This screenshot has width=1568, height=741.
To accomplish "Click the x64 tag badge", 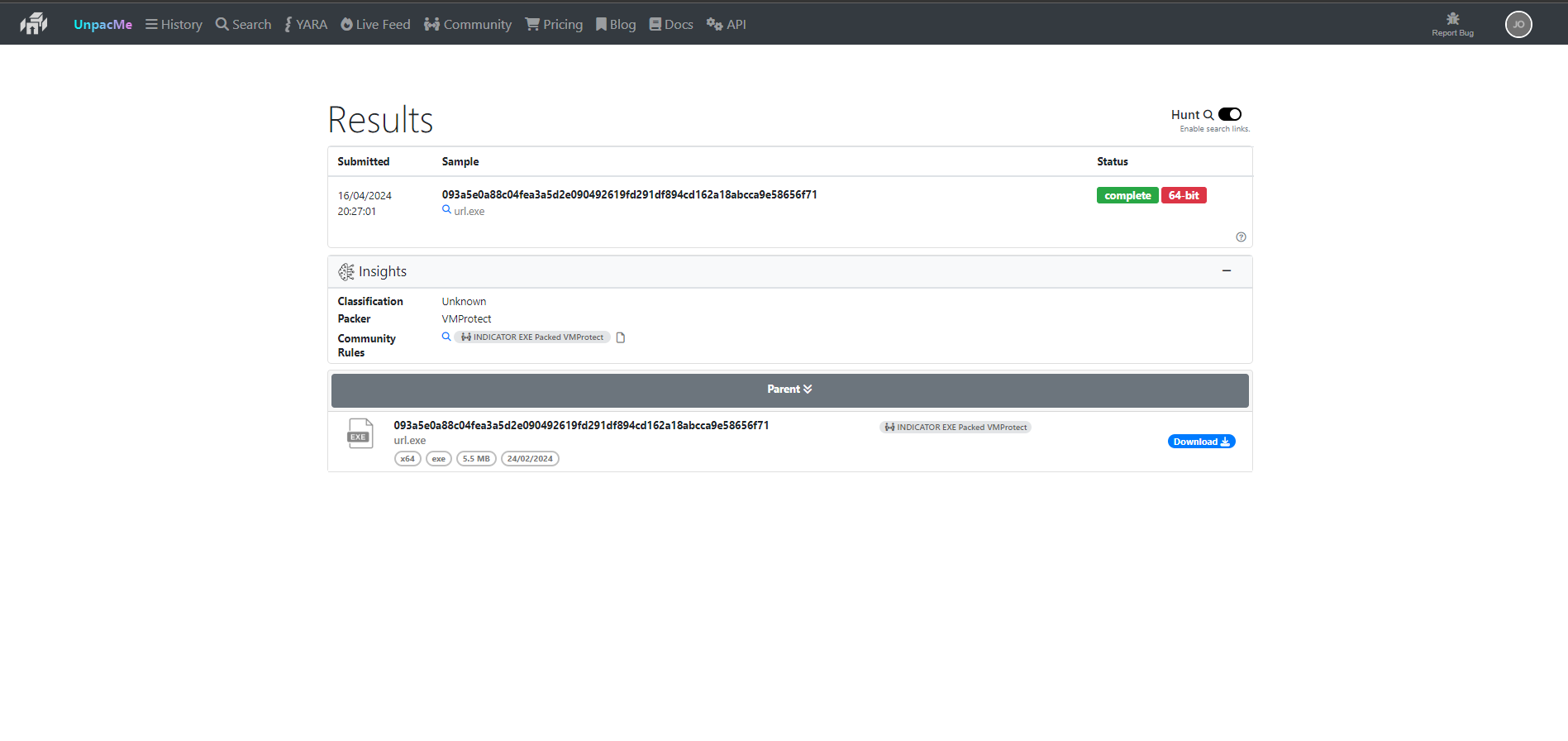I will point(407,459).
